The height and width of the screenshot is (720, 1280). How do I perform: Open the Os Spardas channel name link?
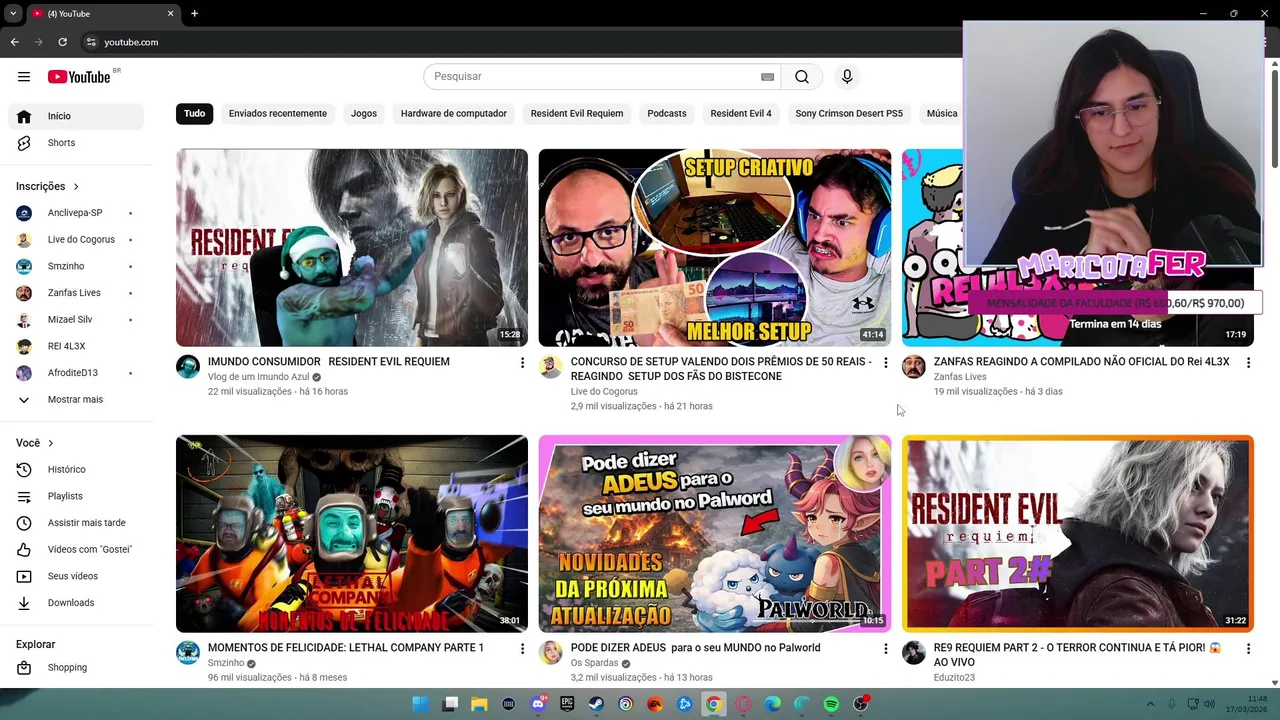594,663
